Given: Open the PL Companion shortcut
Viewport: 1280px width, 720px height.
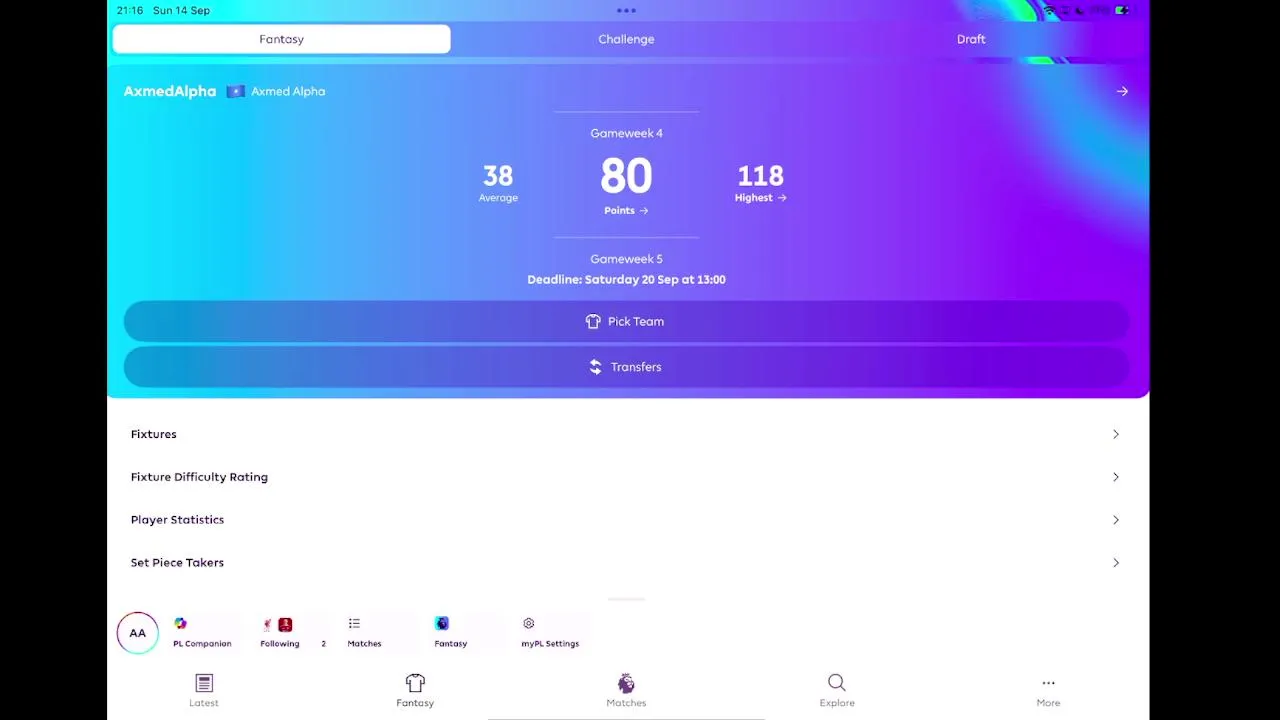Looking at the screenshot, I should [x=202, y=632].
